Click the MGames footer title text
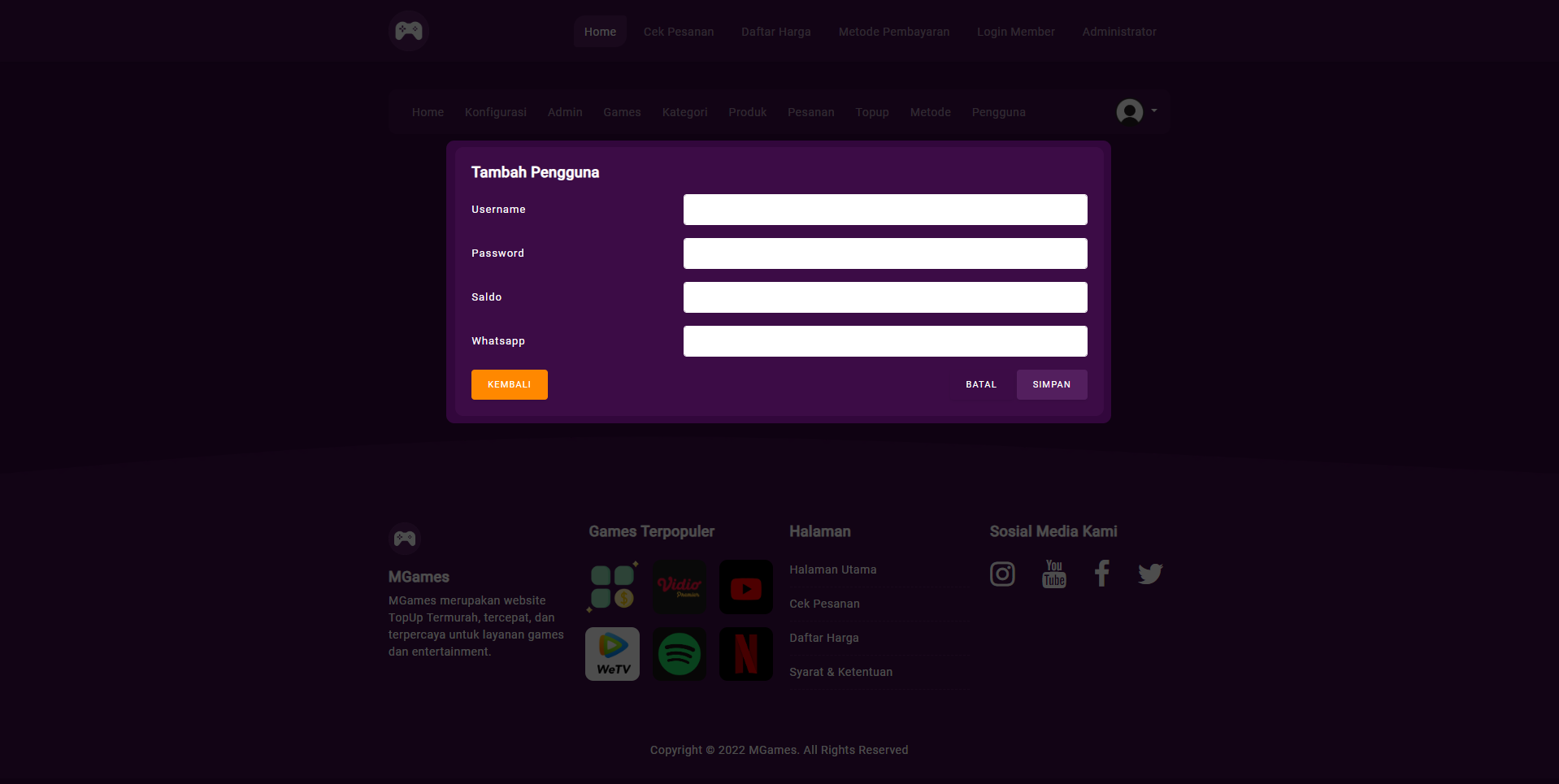 click(x=419, y=577)
